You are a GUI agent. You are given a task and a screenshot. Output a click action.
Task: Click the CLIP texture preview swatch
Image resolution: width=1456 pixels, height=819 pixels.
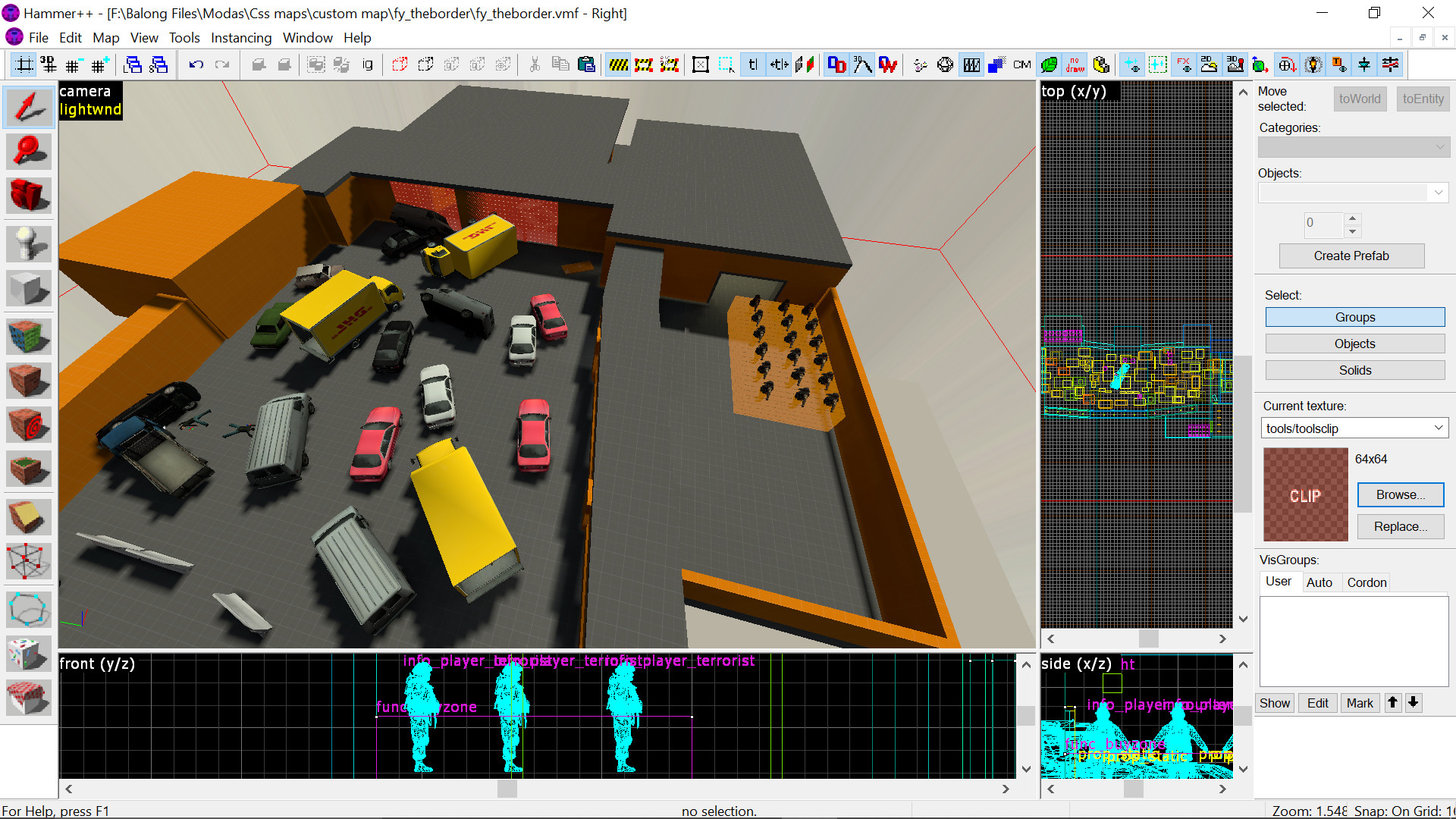pyautogui.click(x=1305, y=494)
